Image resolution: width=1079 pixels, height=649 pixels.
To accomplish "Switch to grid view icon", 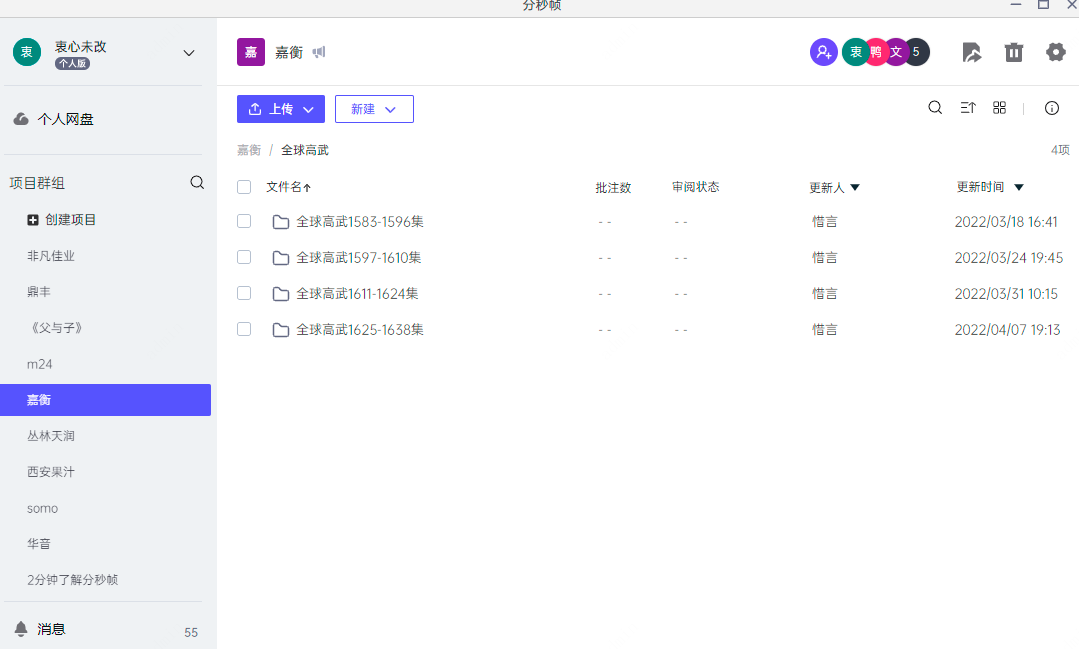I will 999,107.
